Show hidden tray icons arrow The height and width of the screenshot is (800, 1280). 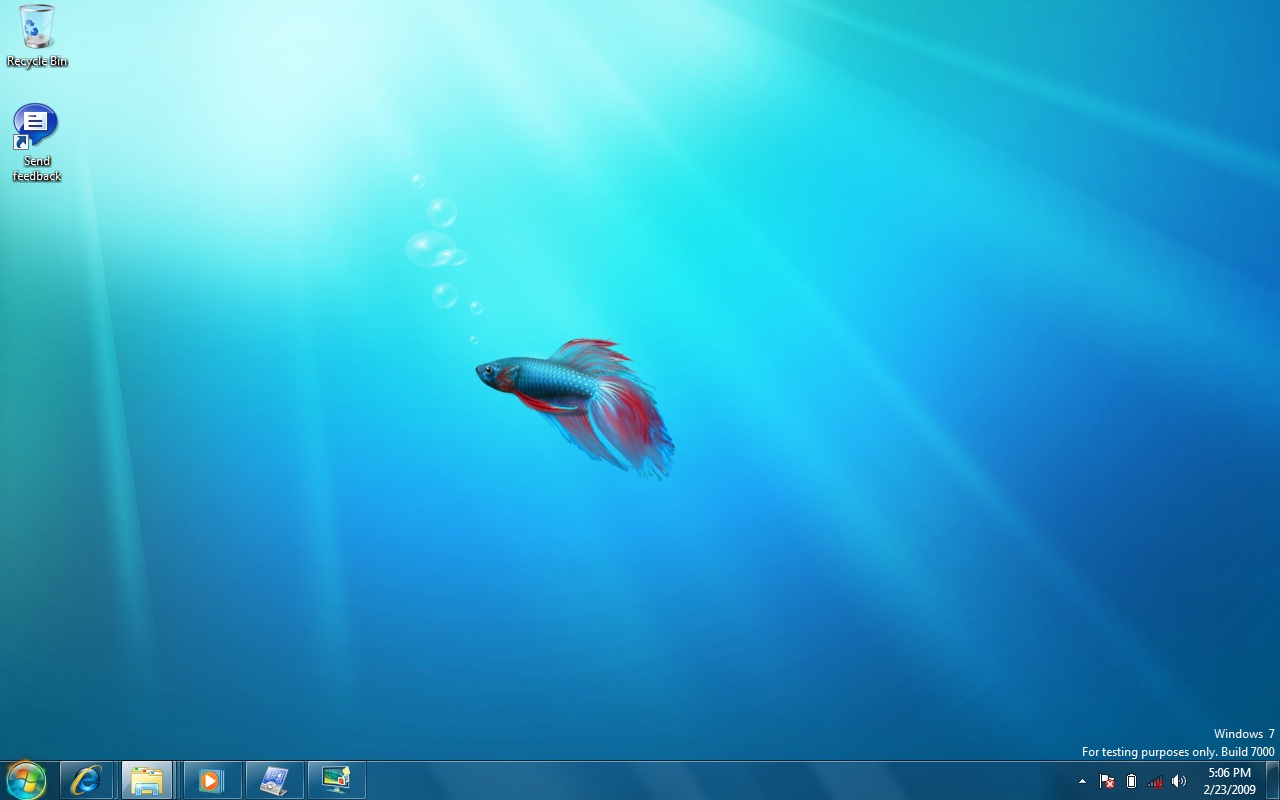pos(1082,781)
